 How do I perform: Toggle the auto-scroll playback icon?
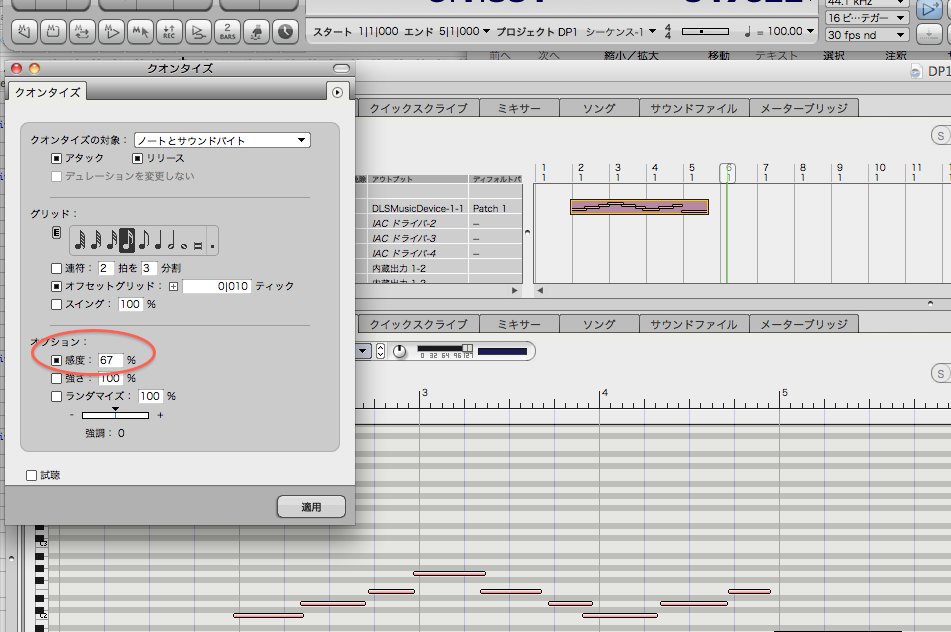pyautogui.click(x=198, y=31)
